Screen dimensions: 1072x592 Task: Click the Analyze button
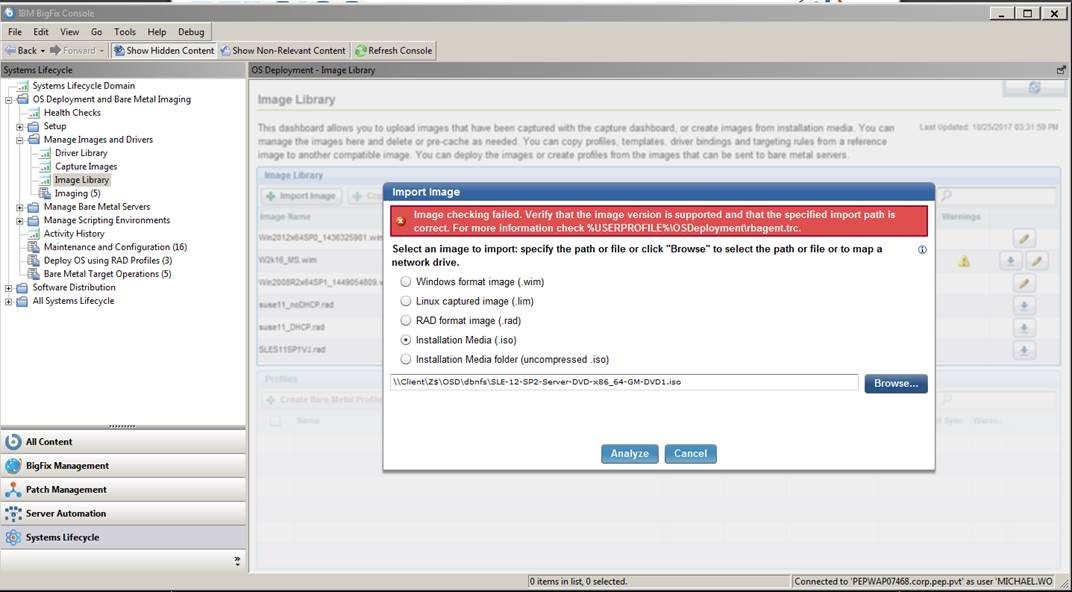coord(629,454)
